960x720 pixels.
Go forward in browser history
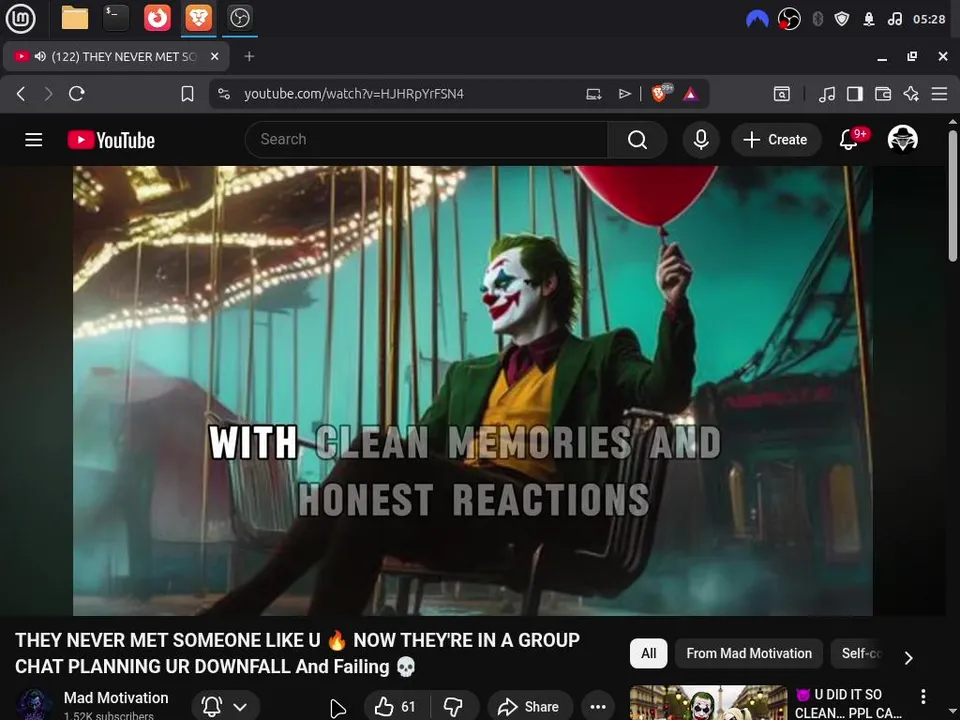pos(48,94)
